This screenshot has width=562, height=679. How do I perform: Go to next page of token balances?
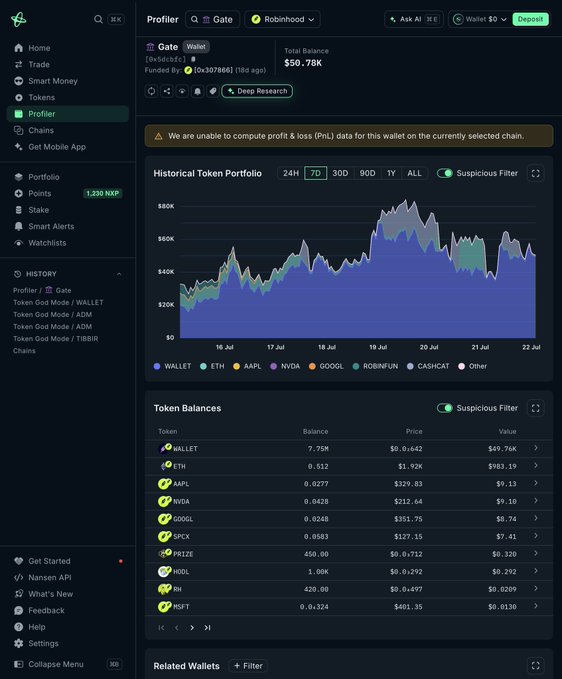192,627
